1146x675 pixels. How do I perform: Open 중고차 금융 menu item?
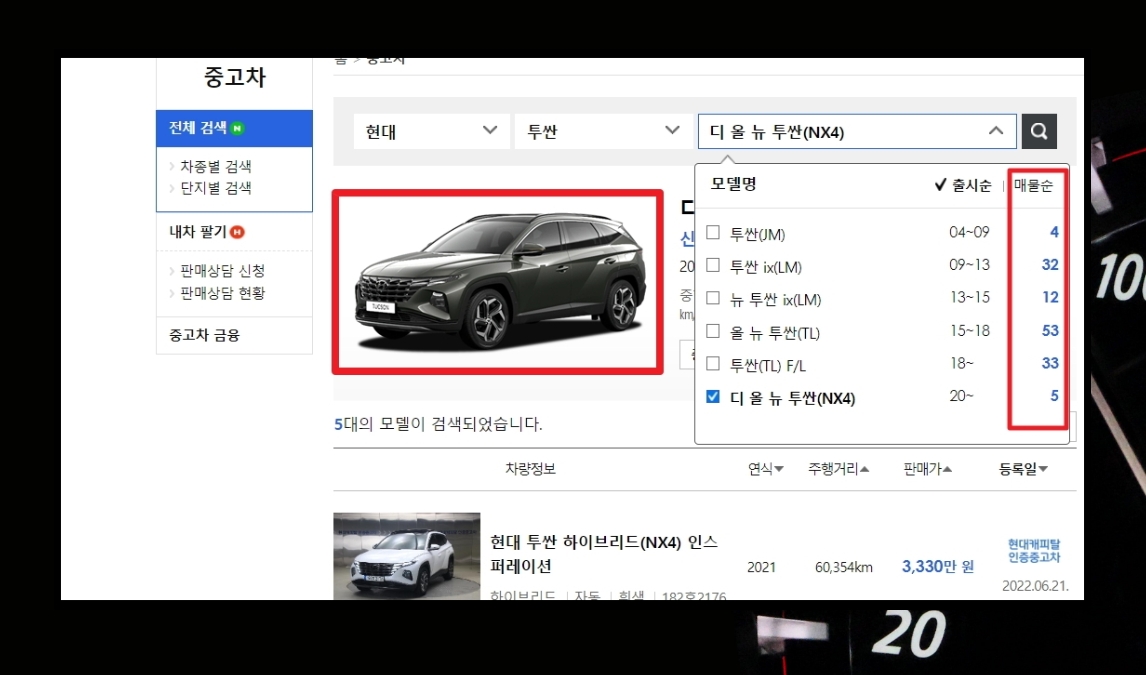205,335
